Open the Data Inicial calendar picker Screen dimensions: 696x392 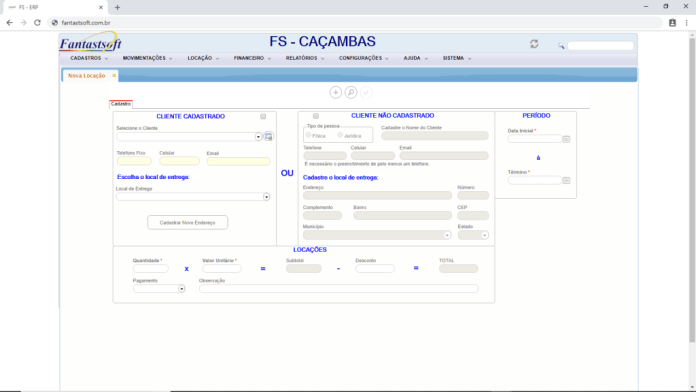(566, 139)
